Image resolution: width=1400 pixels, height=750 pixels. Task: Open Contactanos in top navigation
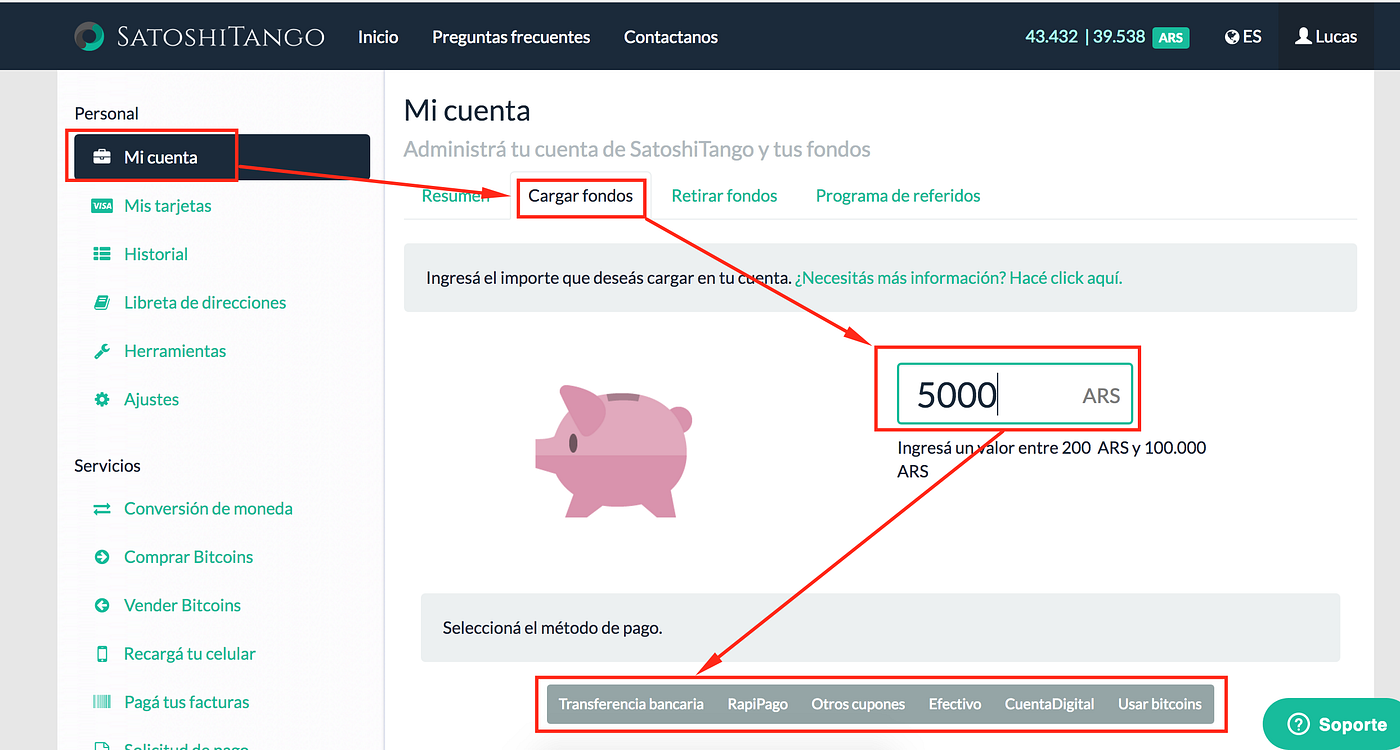coord(671,37)
